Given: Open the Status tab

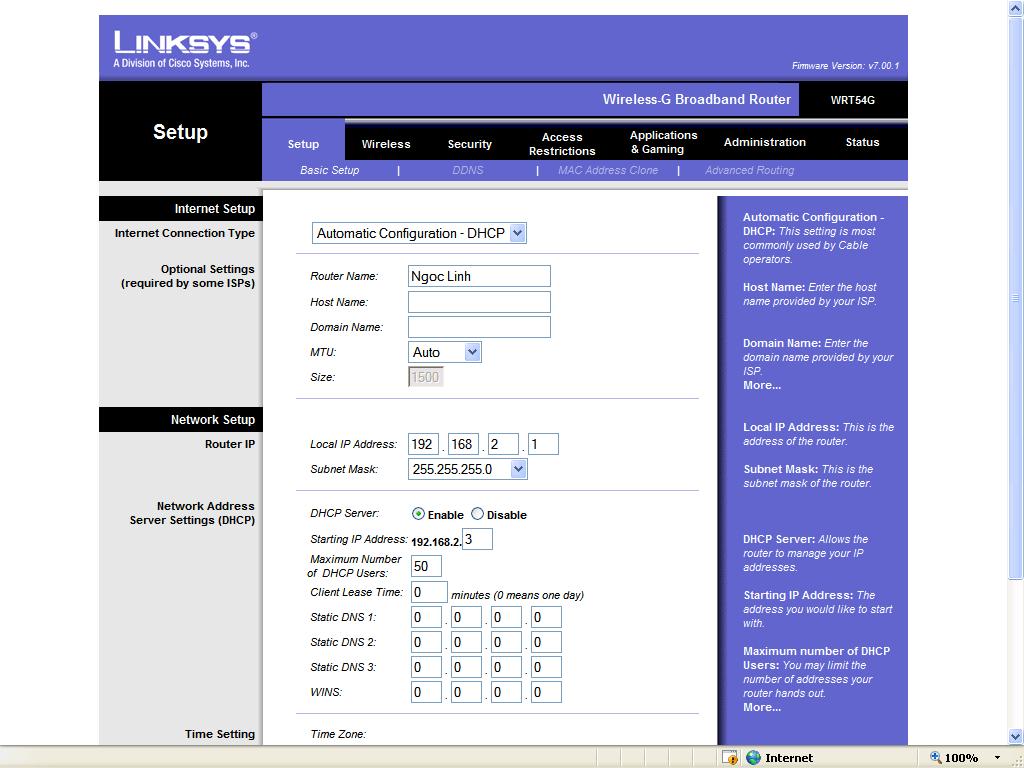Looking at the screenshot, I should point(862,142).
